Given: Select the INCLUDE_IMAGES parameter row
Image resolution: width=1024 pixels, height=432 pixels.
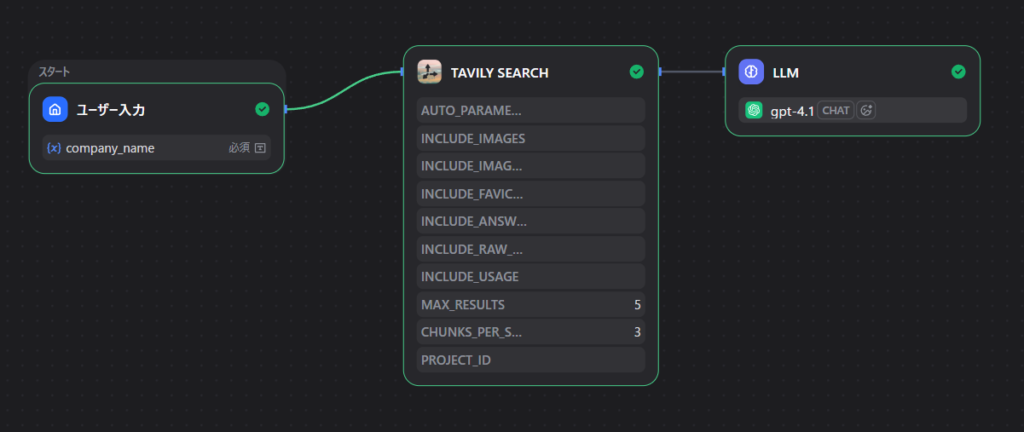Looking at the screenshot, I should pos(530,138).
